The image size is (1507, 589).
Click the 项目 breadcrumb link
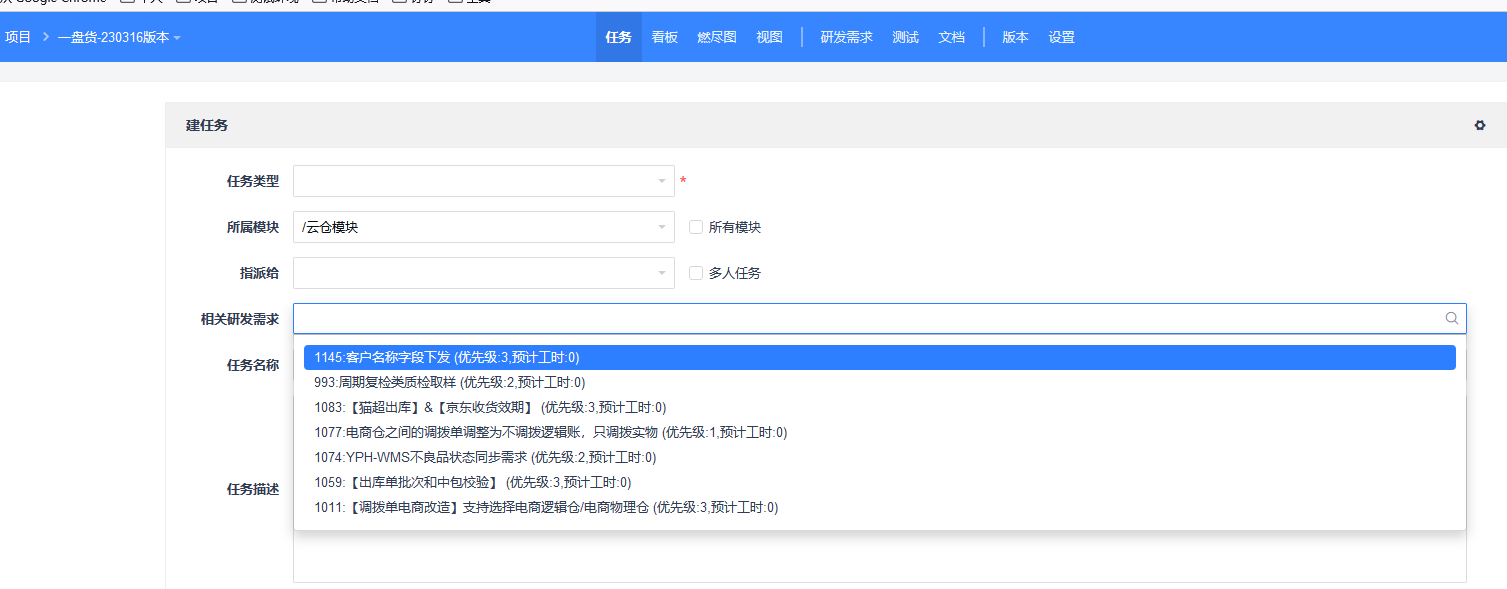[x=18, y=37]
